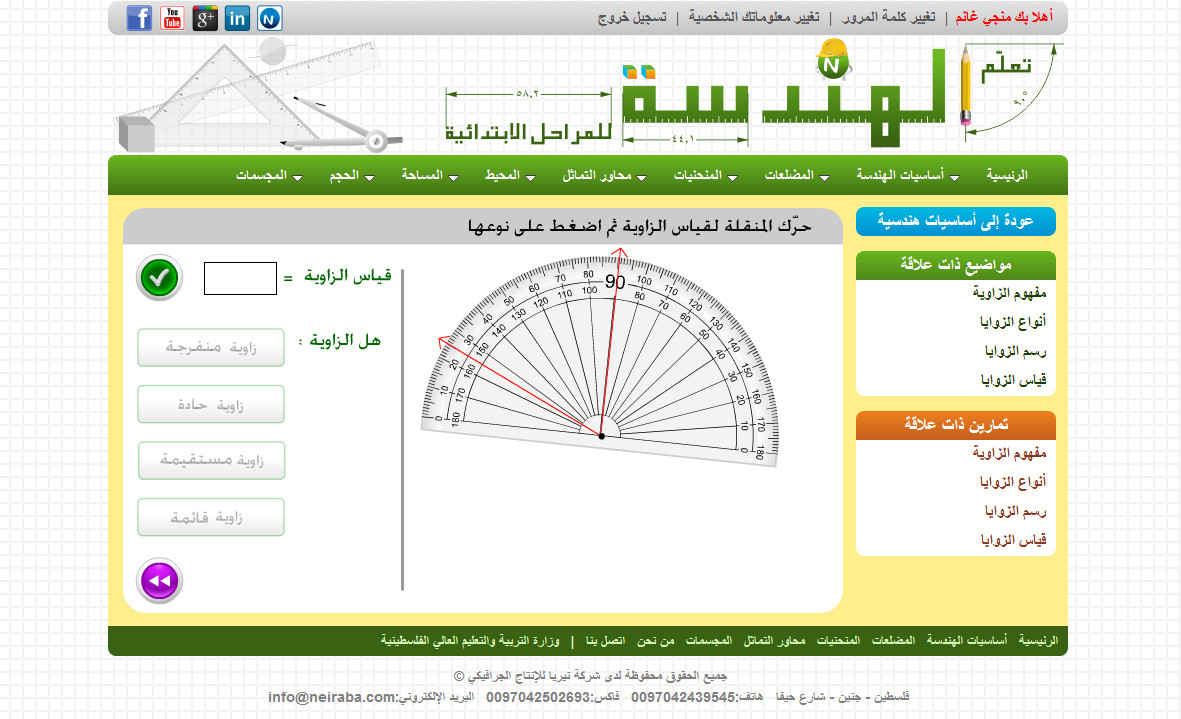Click the purple rewind back button
This screenshot has height=719, width=1181.
click(x=160, y=581)
